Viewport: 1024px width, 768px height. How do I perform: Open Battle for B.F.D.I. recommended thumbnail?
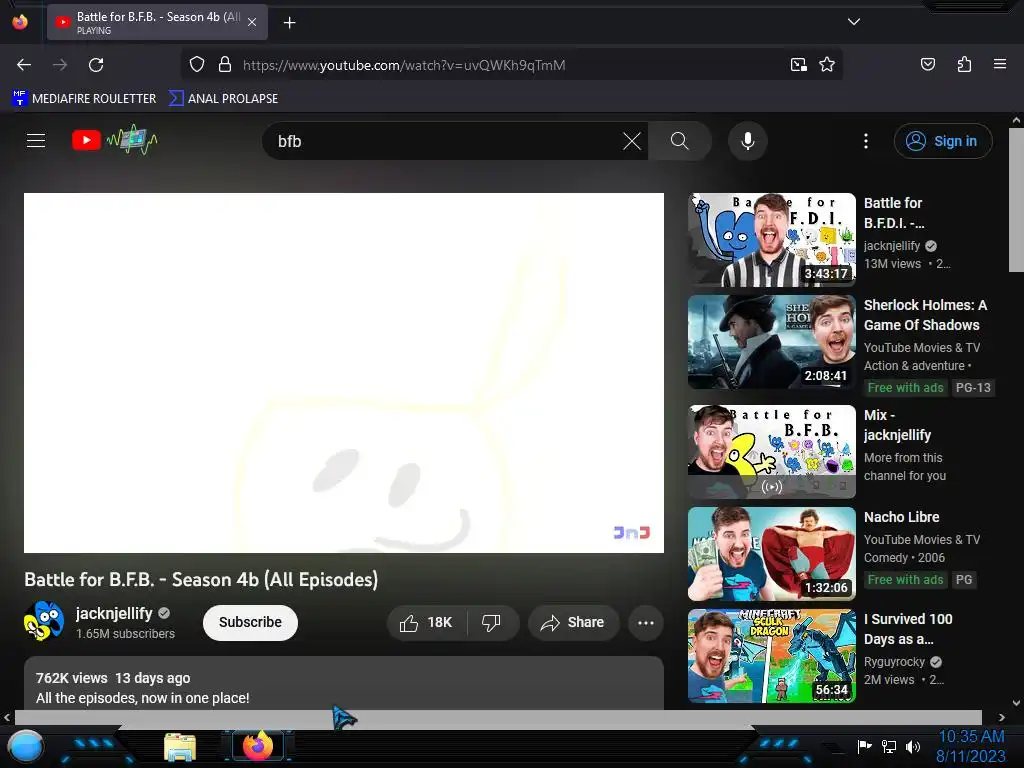click(772, 240)
